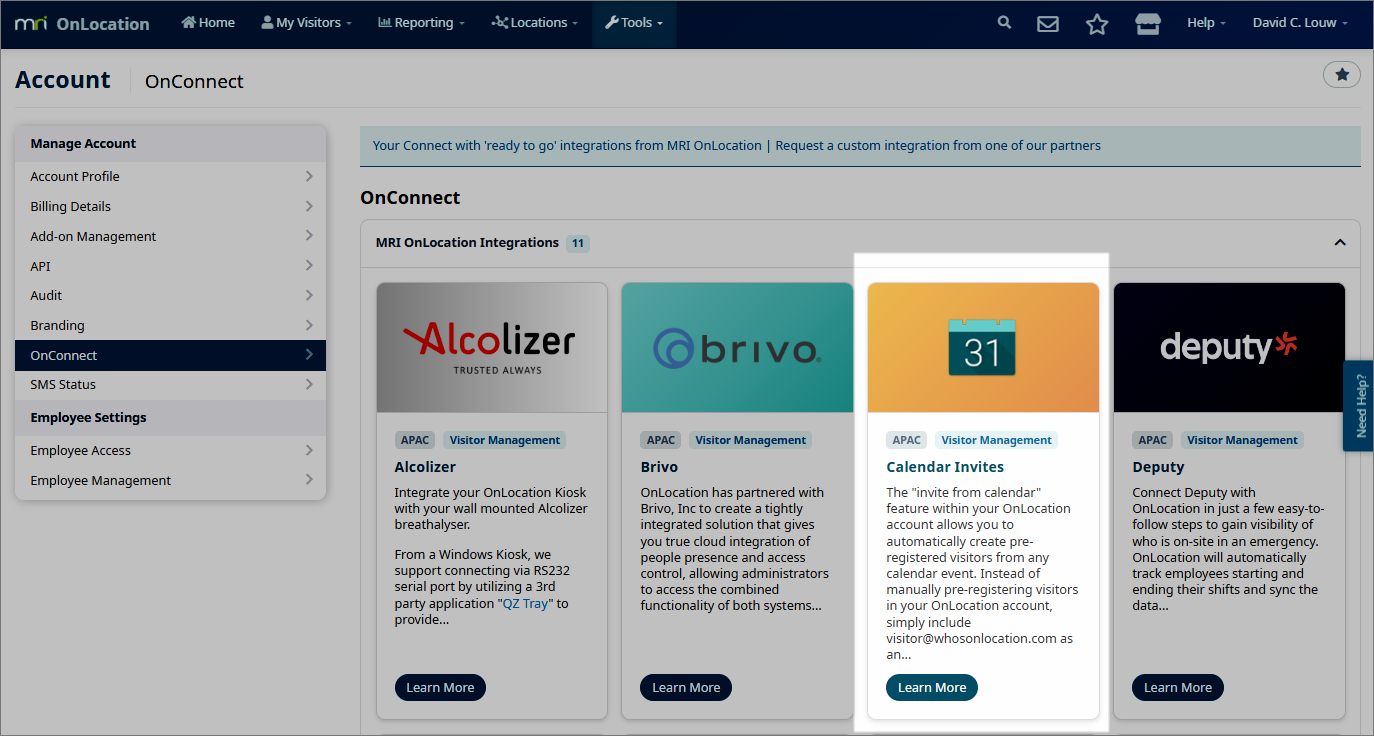Click the MRI OnLocation logo

(x=82, y=23)
